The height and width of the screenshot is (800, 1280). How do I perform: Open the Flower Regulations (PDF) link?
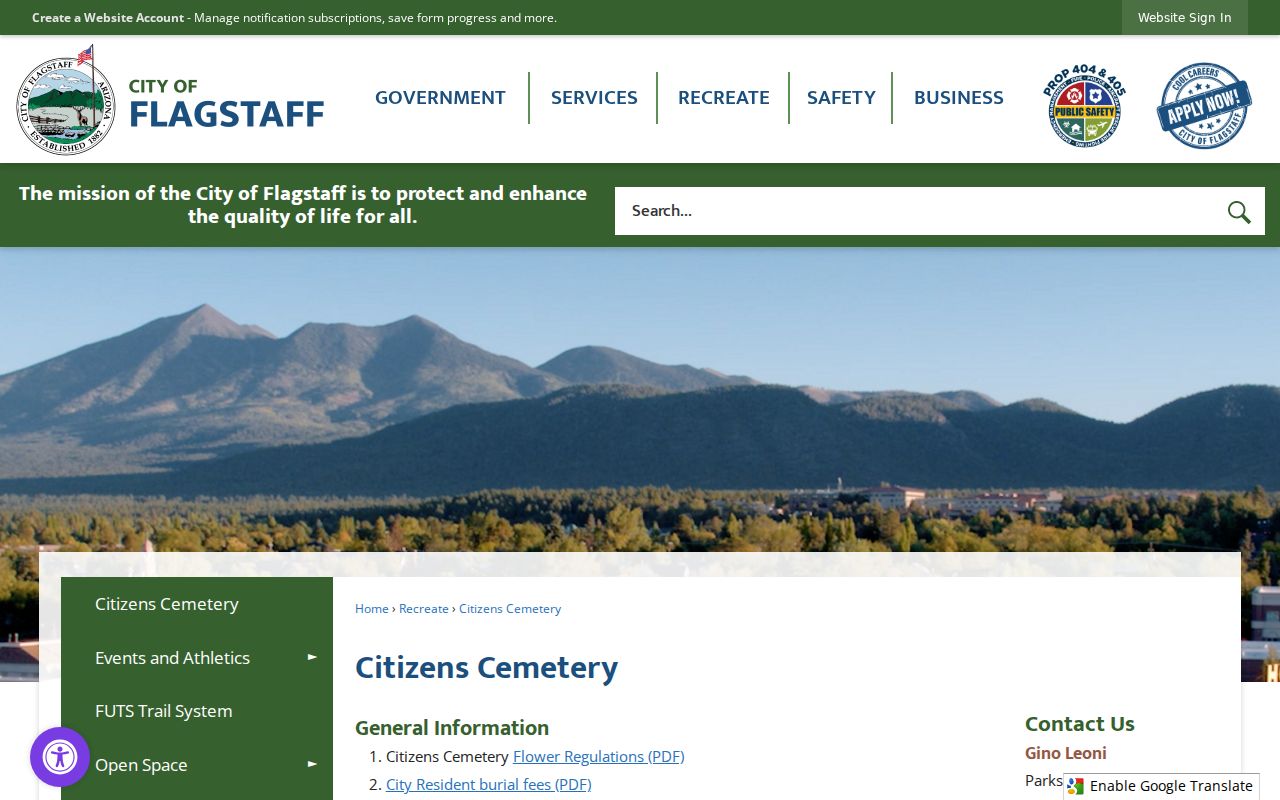[598, 757]
